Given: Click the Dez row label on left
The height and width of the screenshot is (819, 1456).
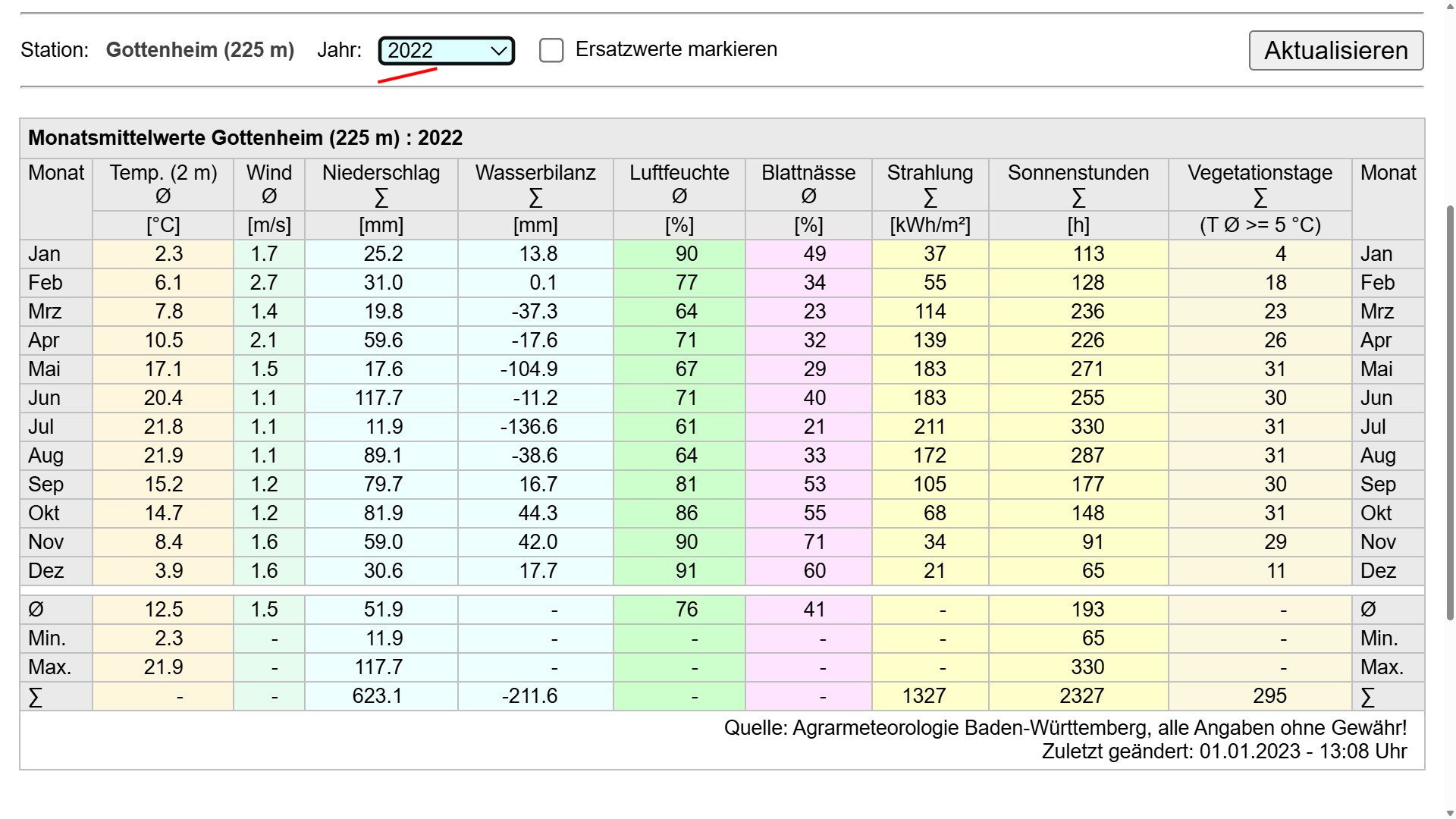Looking at the screenshot, I should [46, 571].
